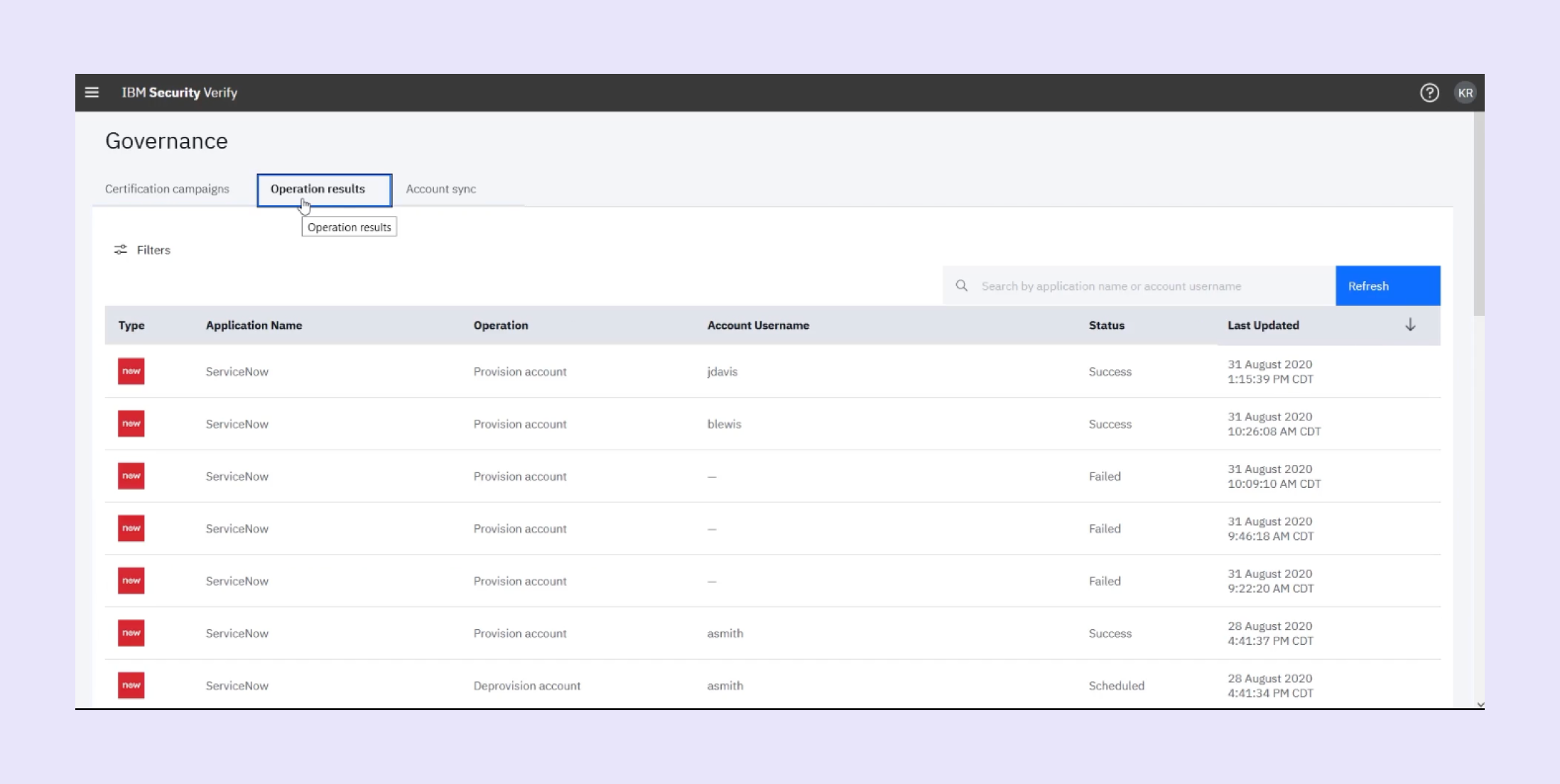Viewport: 1560px width, 784px height.
Task: Switch to Certification campaigns tab
Action: [167, 189]
